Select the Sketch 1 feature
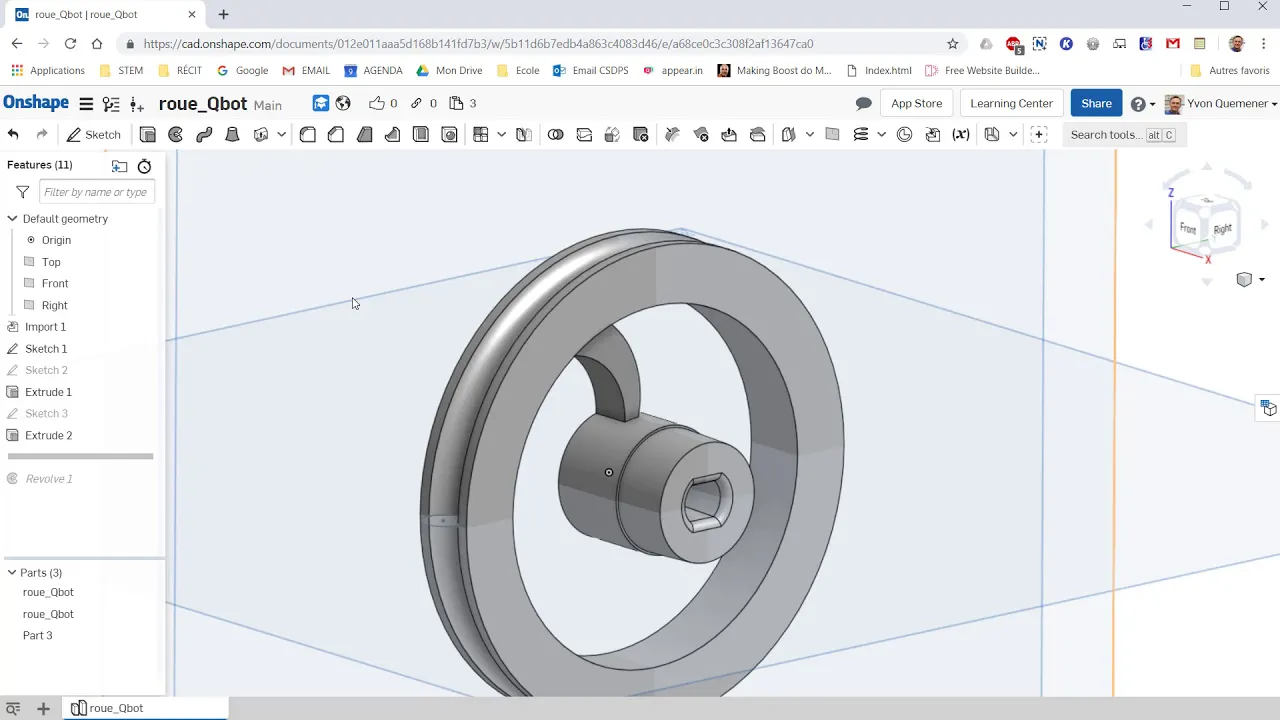The height and width of the screenshot is (720, 1280). pyautogui.click(x=46, y=349)
